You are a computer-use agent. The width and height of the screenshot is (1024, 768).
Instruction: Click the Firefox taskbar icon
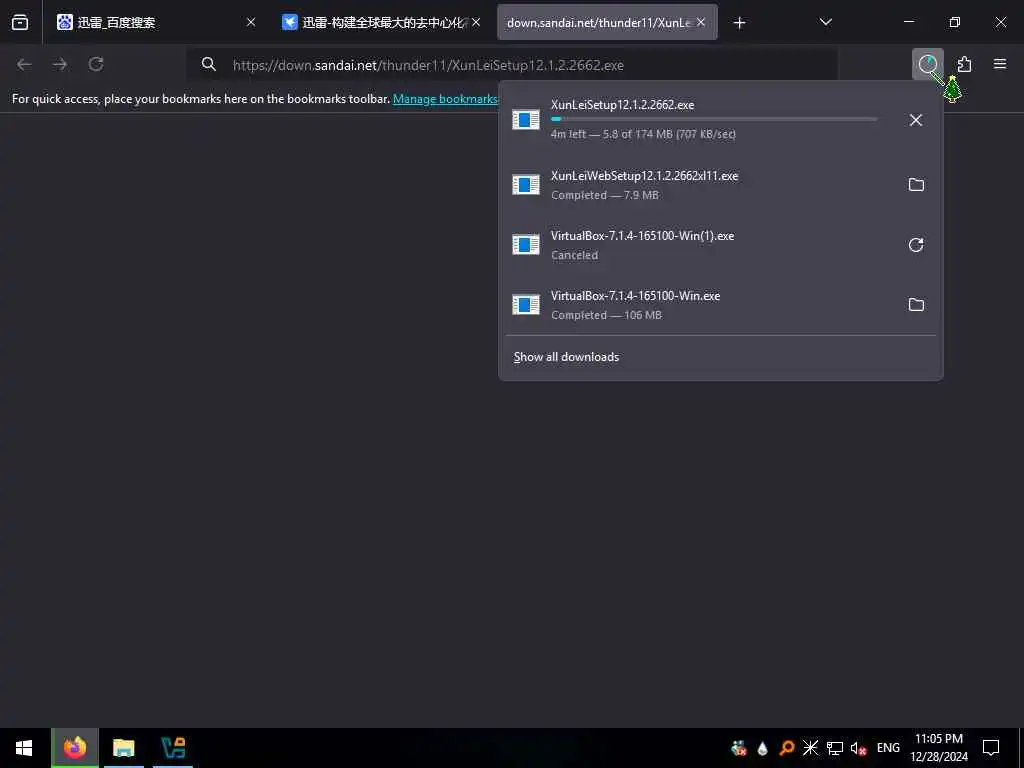[x=75, y=748]
